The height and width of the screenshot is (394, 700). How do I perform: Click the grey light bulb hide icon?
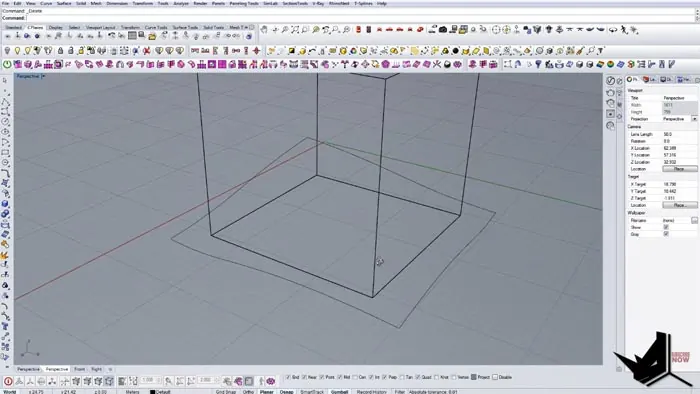tap(7, 50)
